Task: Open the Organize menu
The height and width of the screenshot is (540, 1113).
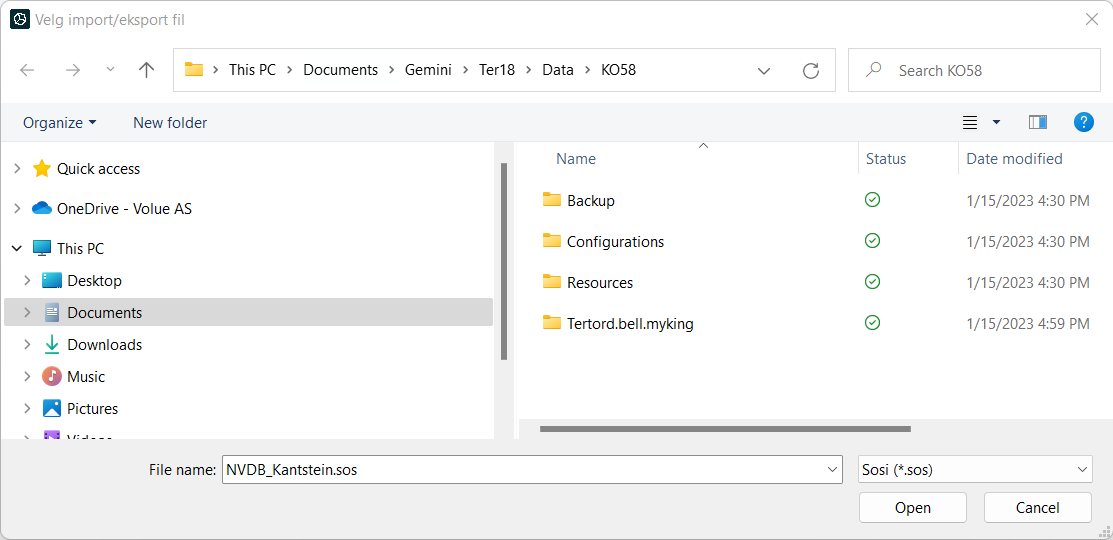Action: click(60, 122)
